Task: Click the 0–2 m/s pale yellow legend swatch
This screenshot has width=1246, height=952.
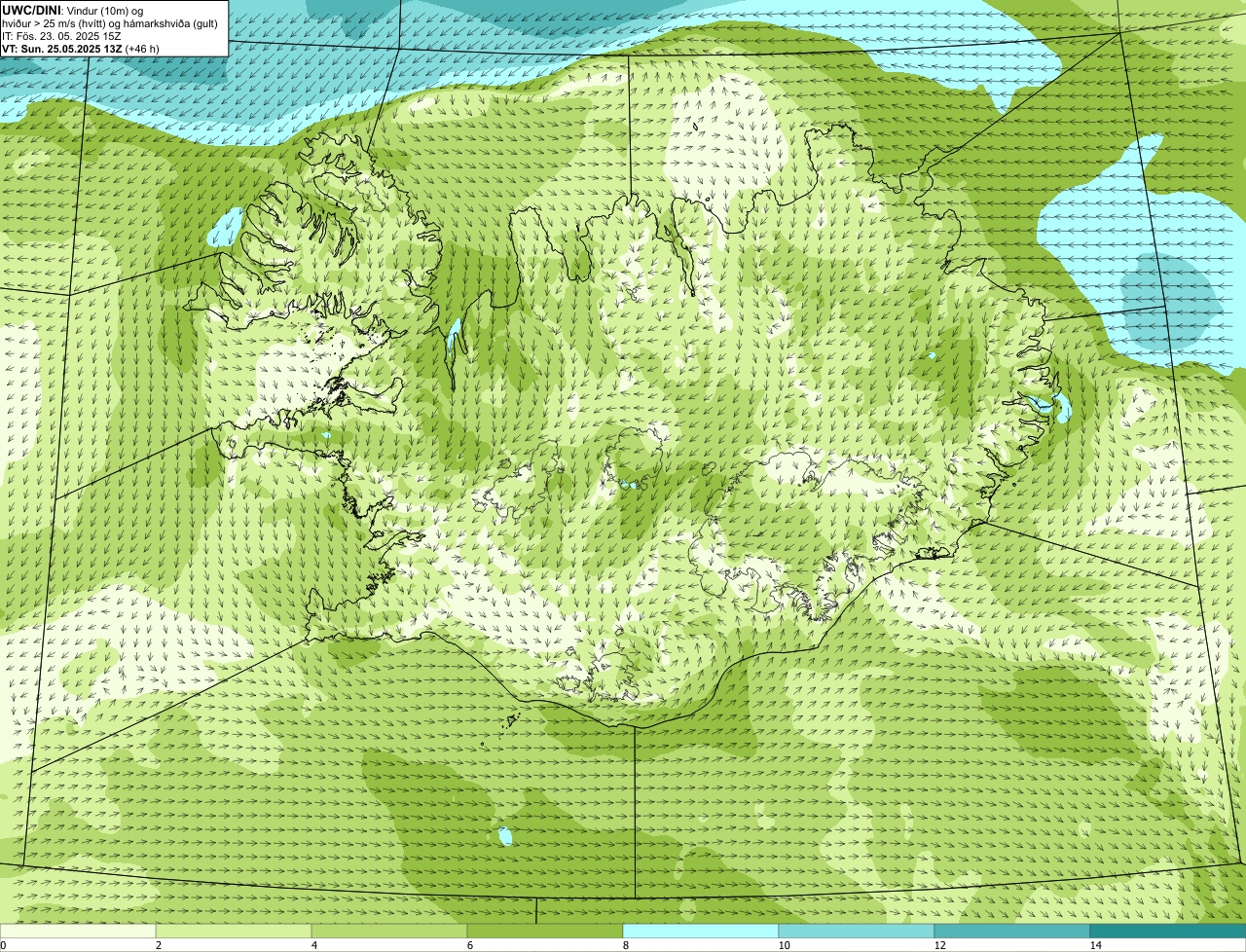Action: (x=78, y=931)
